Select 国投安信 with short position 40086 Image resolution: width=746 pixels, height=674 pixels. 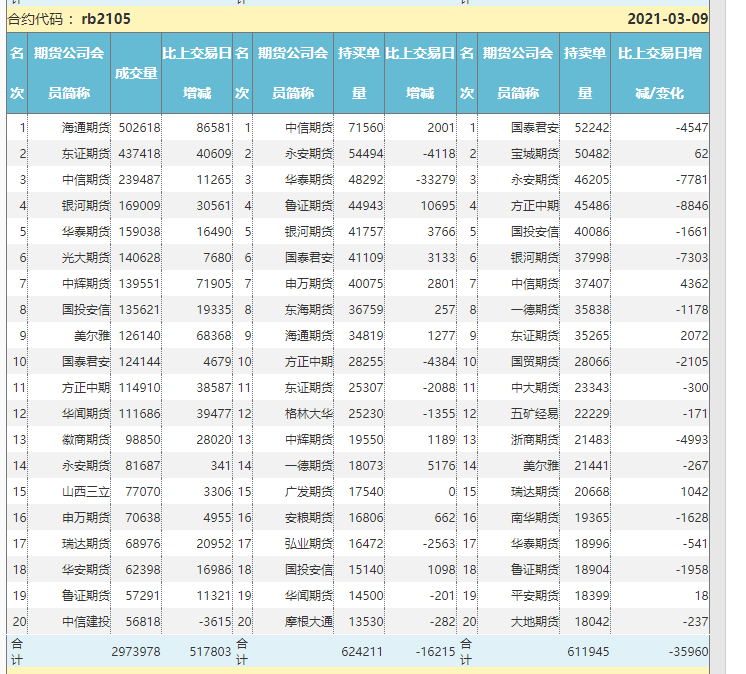point(535,232)
